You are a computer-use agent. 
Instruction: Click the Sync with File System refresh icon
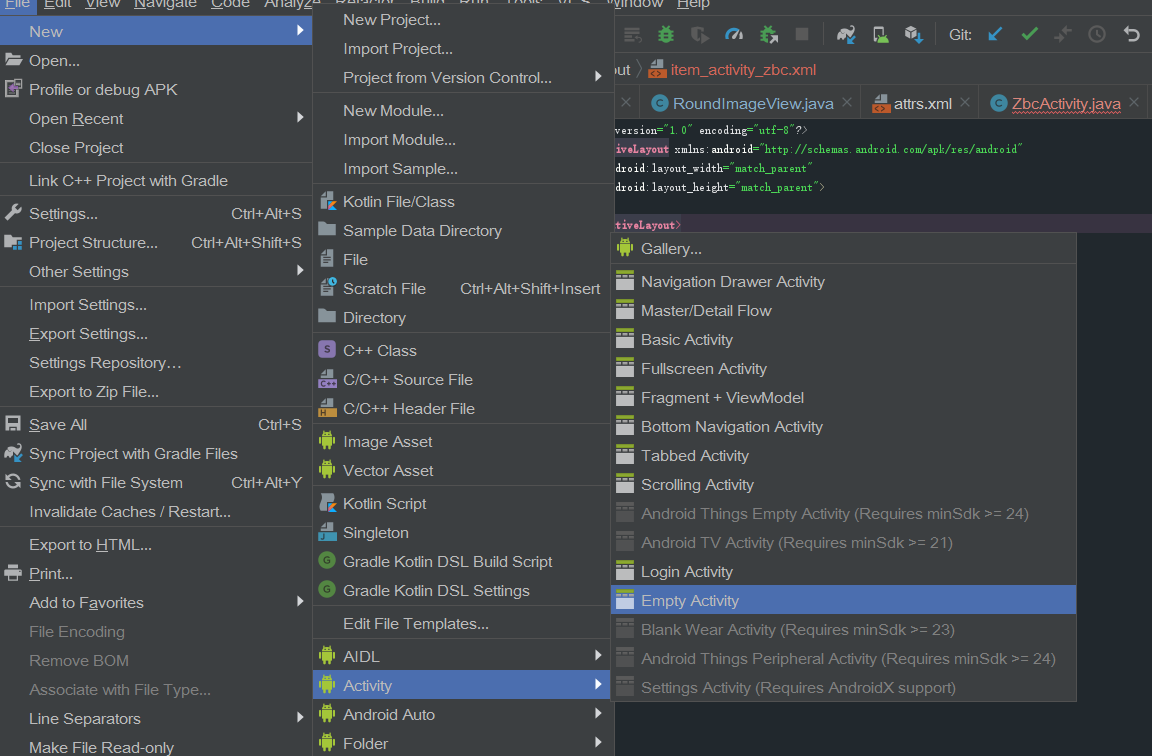click(x=13, y=481)
